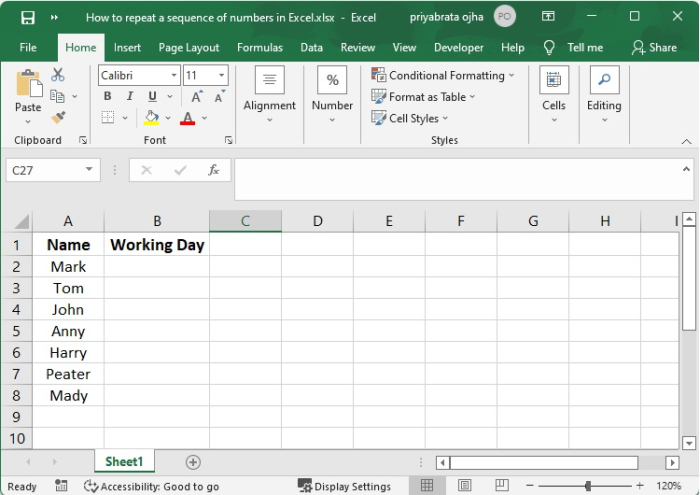The width and height of the screenshot is (700, 495).
Task: Click the Decrease Font Size icon
Action: [219, 96]
